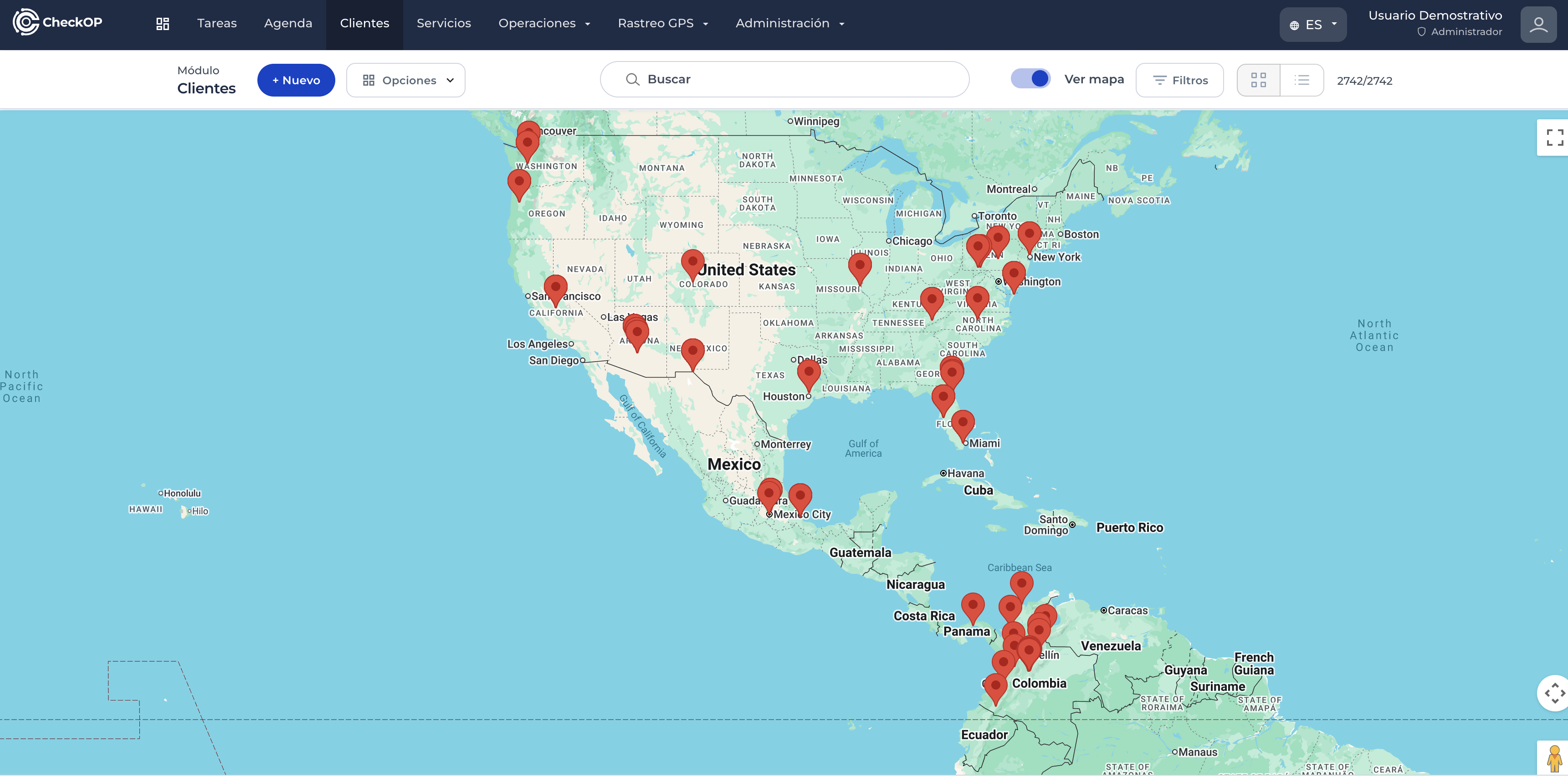
Task: Expand the Opciones dropdown
Action: click(406, 80)
